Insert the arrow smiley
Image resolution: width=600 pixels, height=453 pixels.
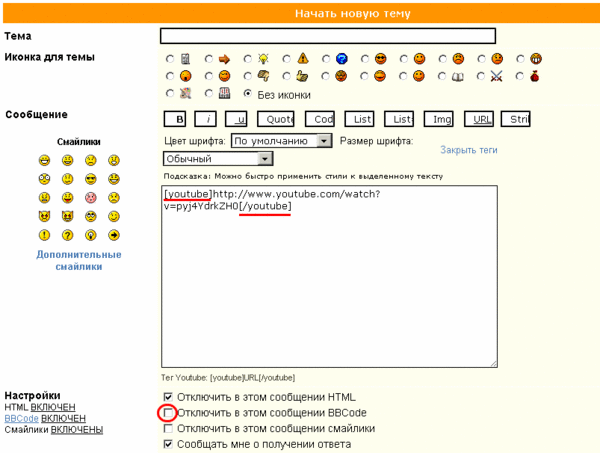(114, 236)
